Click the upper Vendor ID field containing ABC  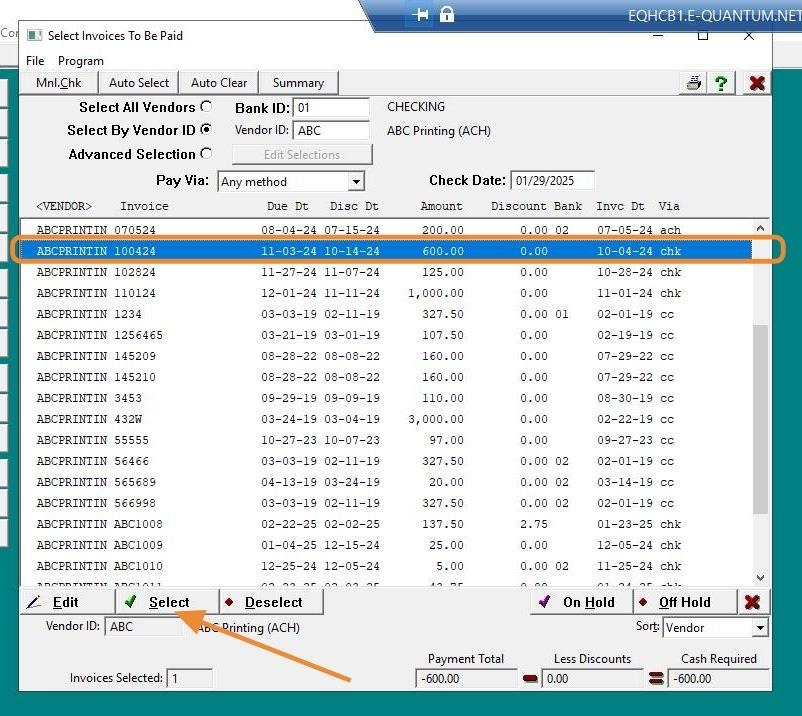[x=331, y=130]
